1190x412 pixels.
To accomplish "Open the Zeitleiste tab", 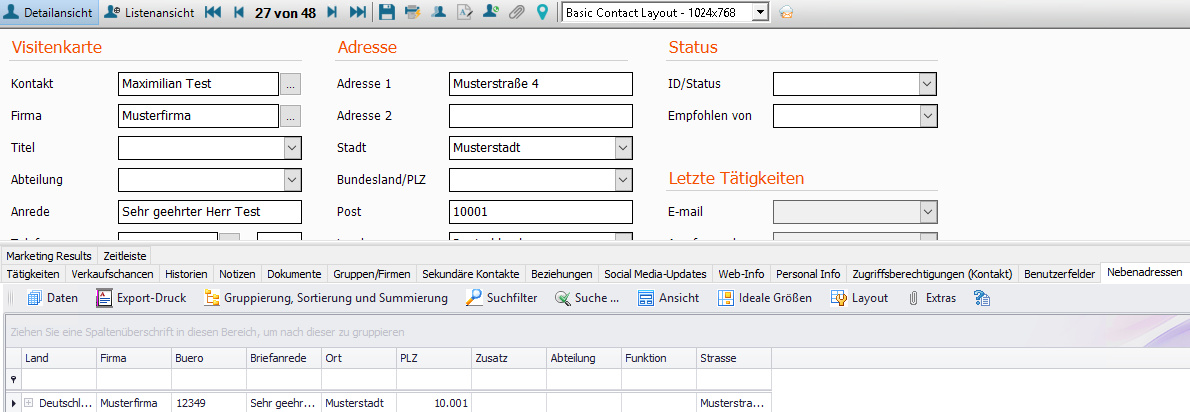I will point(125,256).
